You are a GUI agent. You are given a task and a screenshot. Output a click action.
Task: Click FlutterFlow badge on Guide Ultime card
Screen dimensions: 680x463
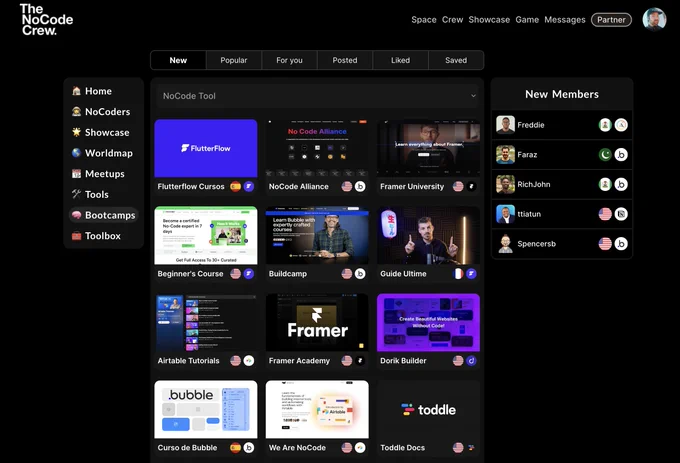click(471, 274)
